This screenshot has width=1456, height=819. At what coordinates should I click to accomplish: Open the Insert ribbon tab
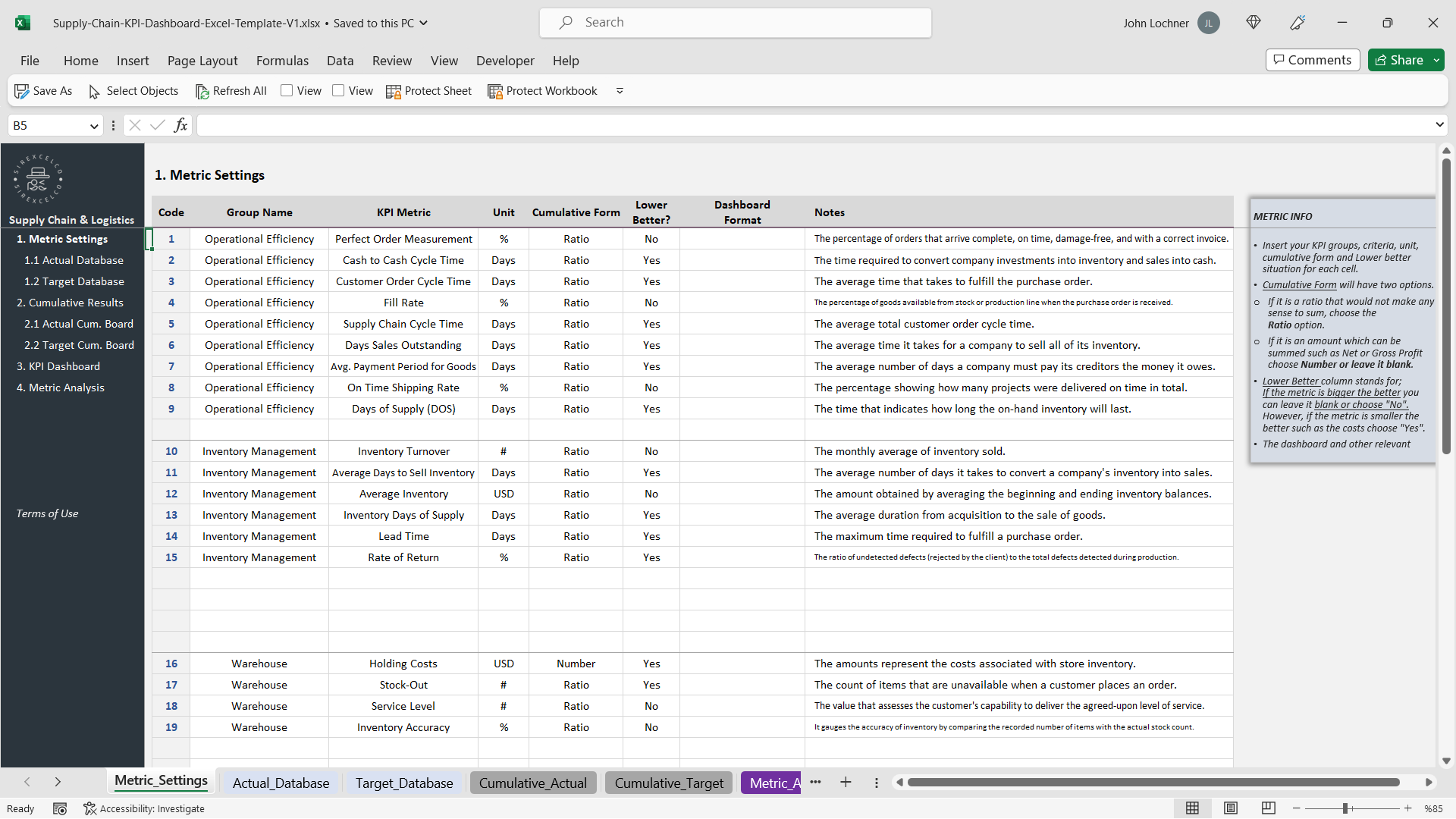133,61
